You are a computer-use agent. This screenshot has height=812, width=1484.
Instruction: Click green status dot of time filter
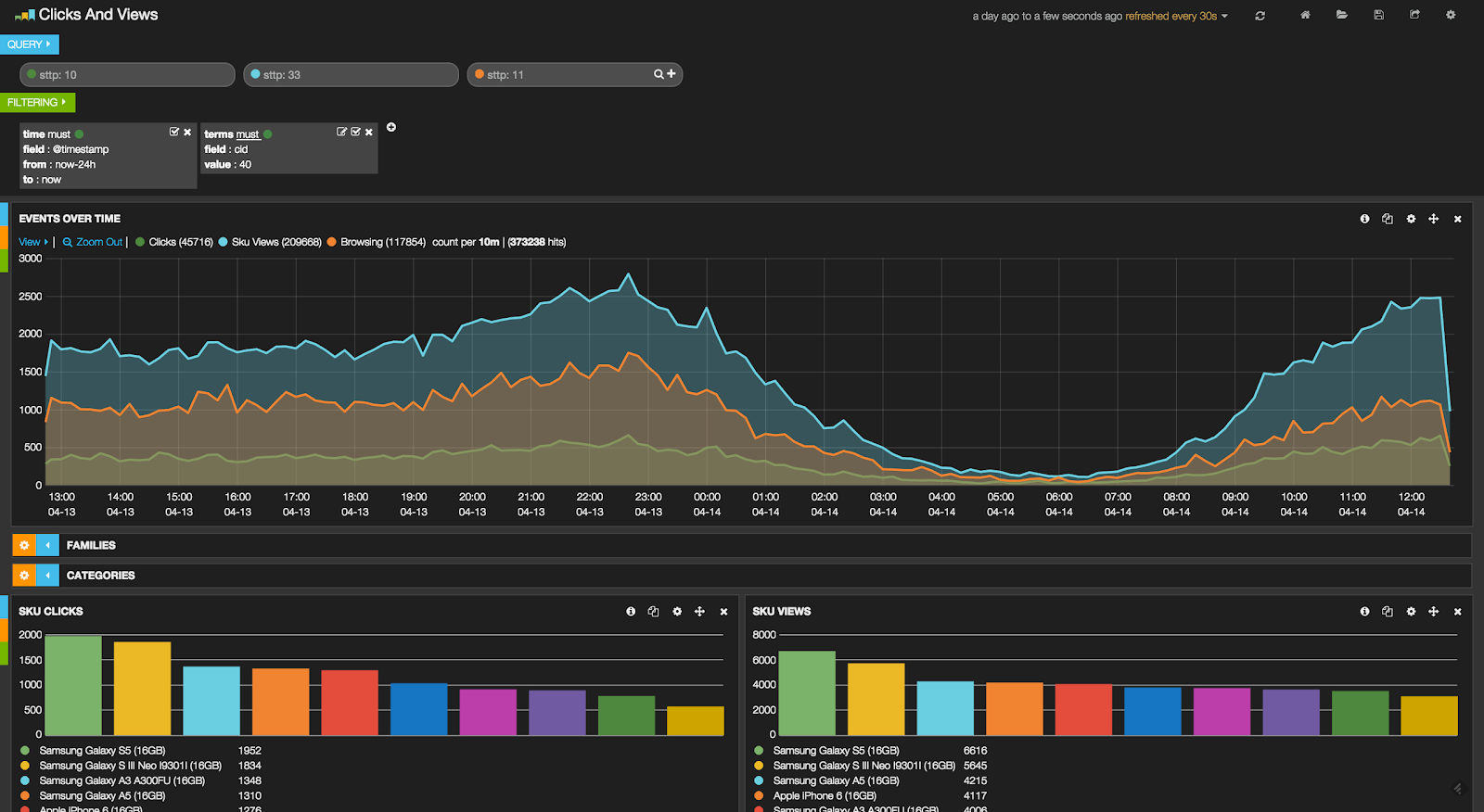click(x=79, y=134)
